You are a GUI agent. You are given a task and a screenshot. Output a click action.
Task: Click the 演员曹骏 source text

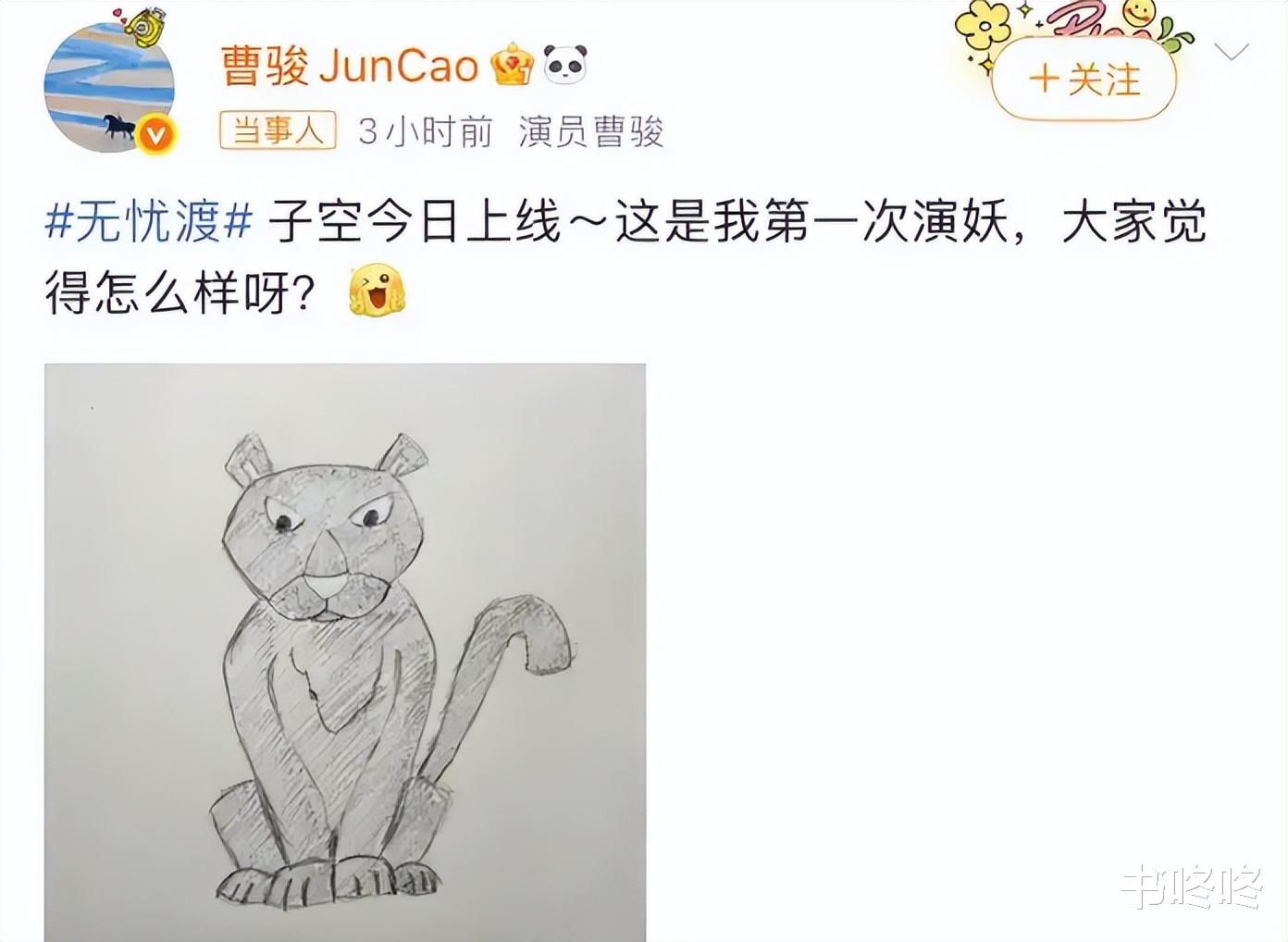point(590,132)
